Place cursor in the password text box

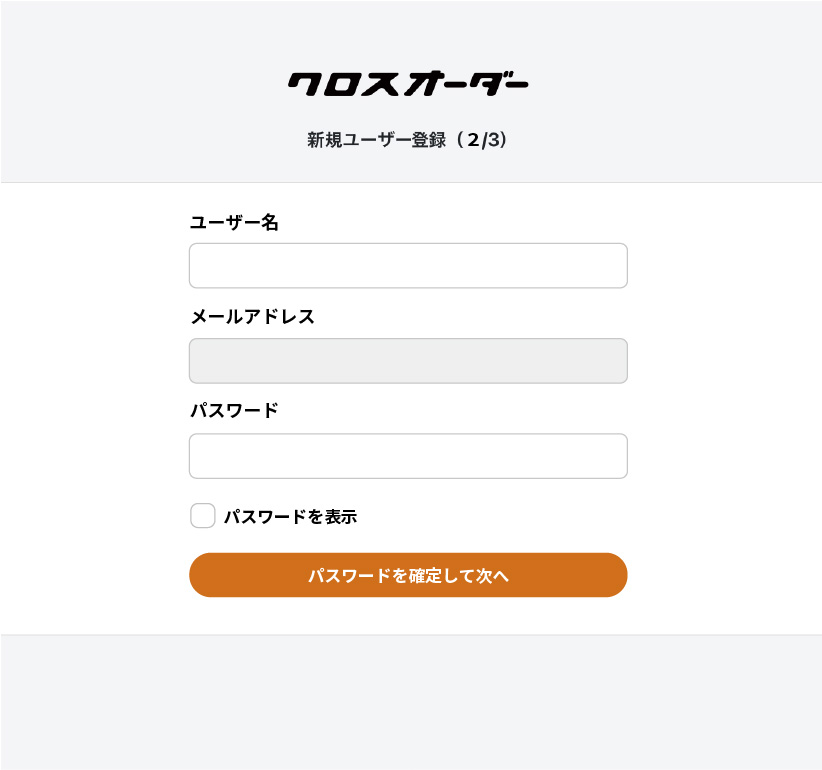tap(408, 456)
